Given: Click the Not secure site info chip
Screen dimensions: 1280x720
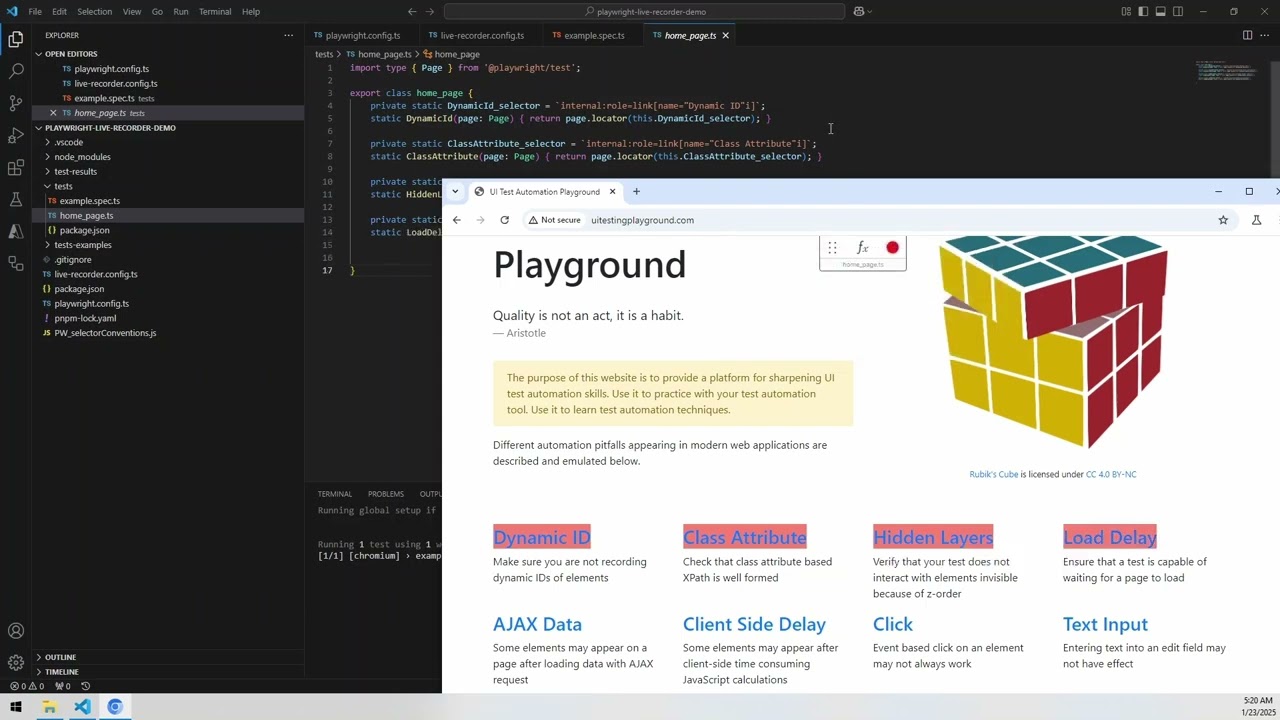Looking at the screenshot, I should coord(555,220).
